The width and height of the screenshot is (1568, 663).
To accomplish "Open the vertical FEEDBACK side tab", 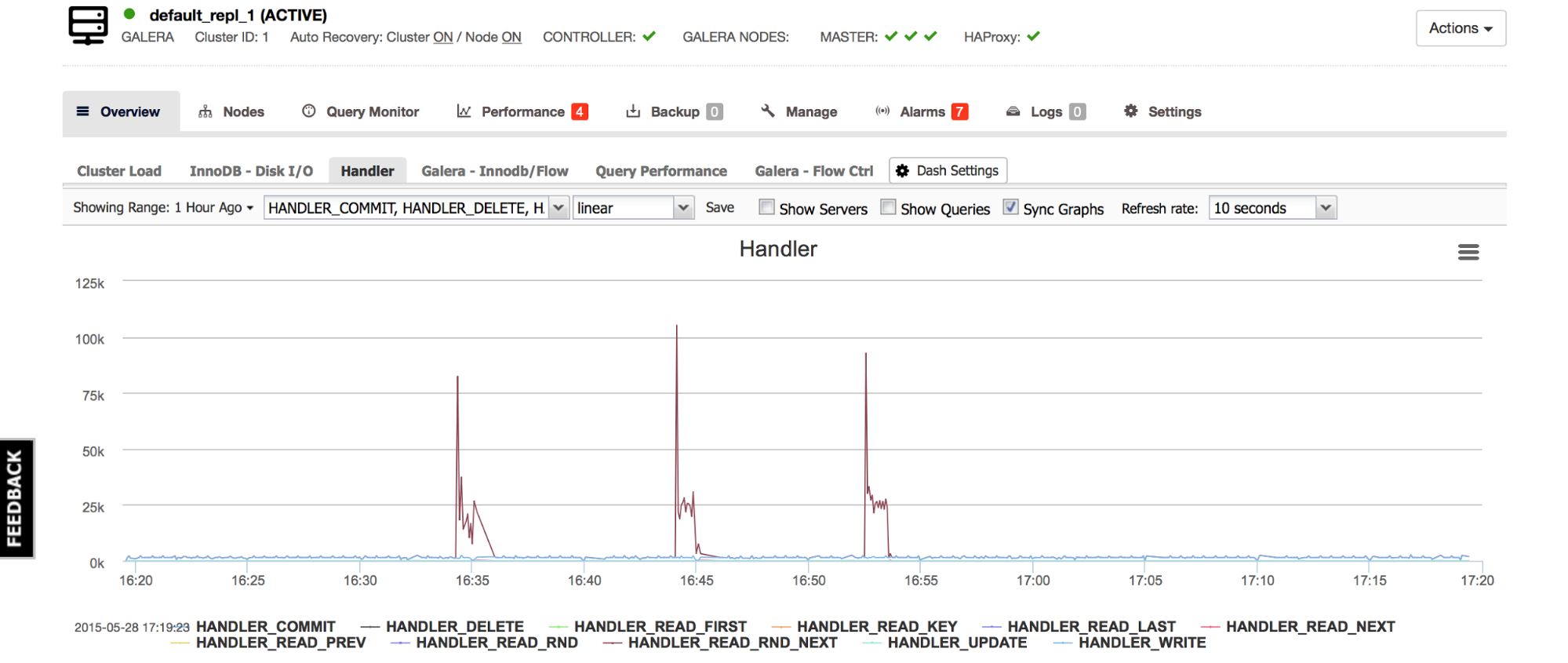I will (x=16, y=498).
